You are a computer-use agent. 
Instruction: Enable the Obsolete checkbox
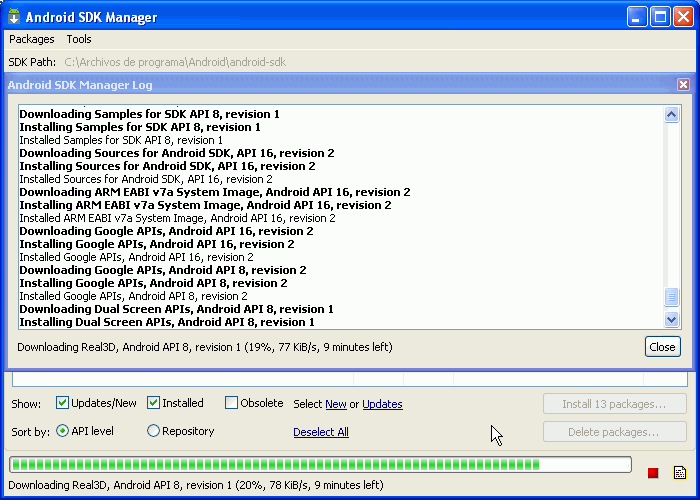pos(231,403)
